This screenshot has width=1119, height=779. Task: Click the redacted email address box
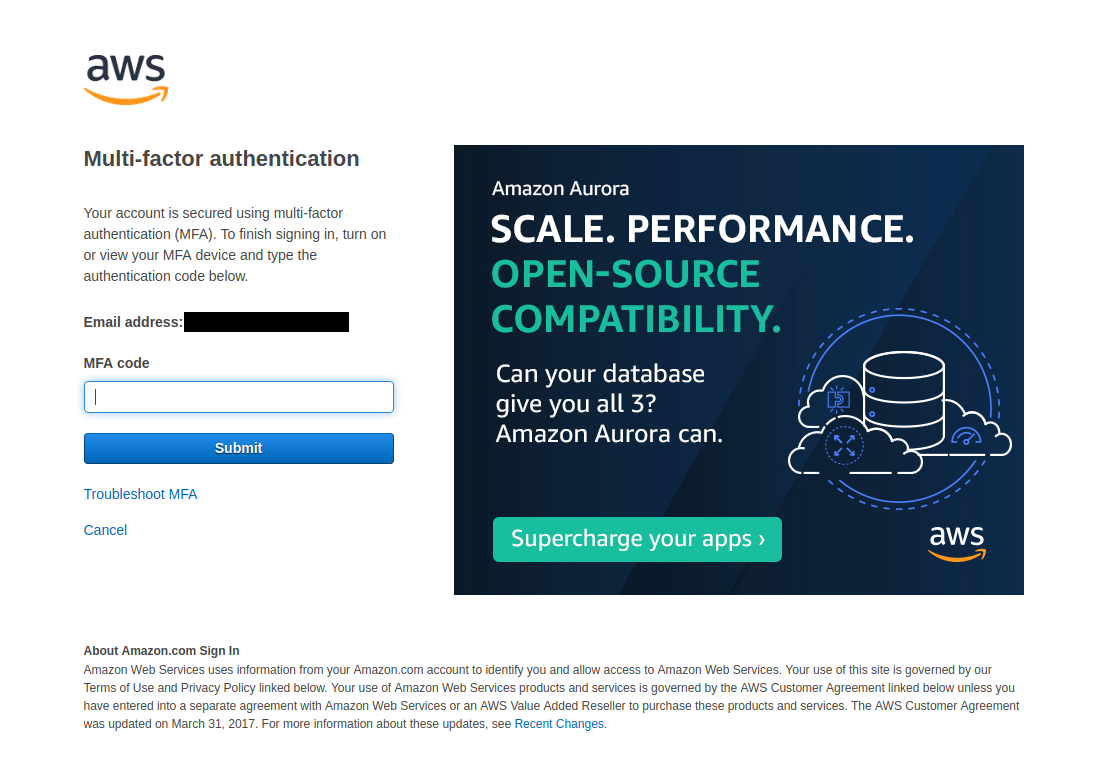click(x=266, y=322)
